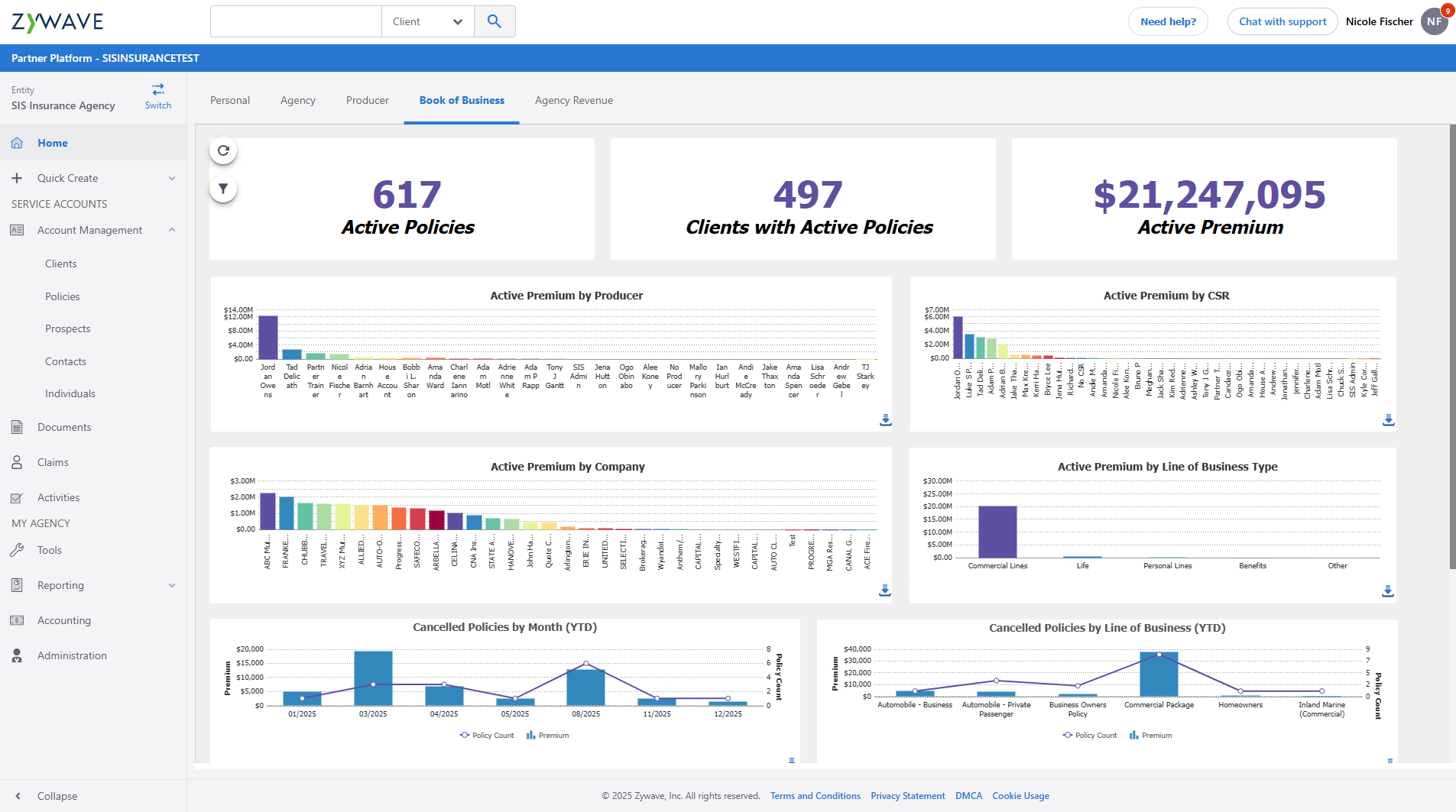Click the refresh dashboard icon
The width and height of the screenshot is (1456, 812).
[x=223, y=150]
